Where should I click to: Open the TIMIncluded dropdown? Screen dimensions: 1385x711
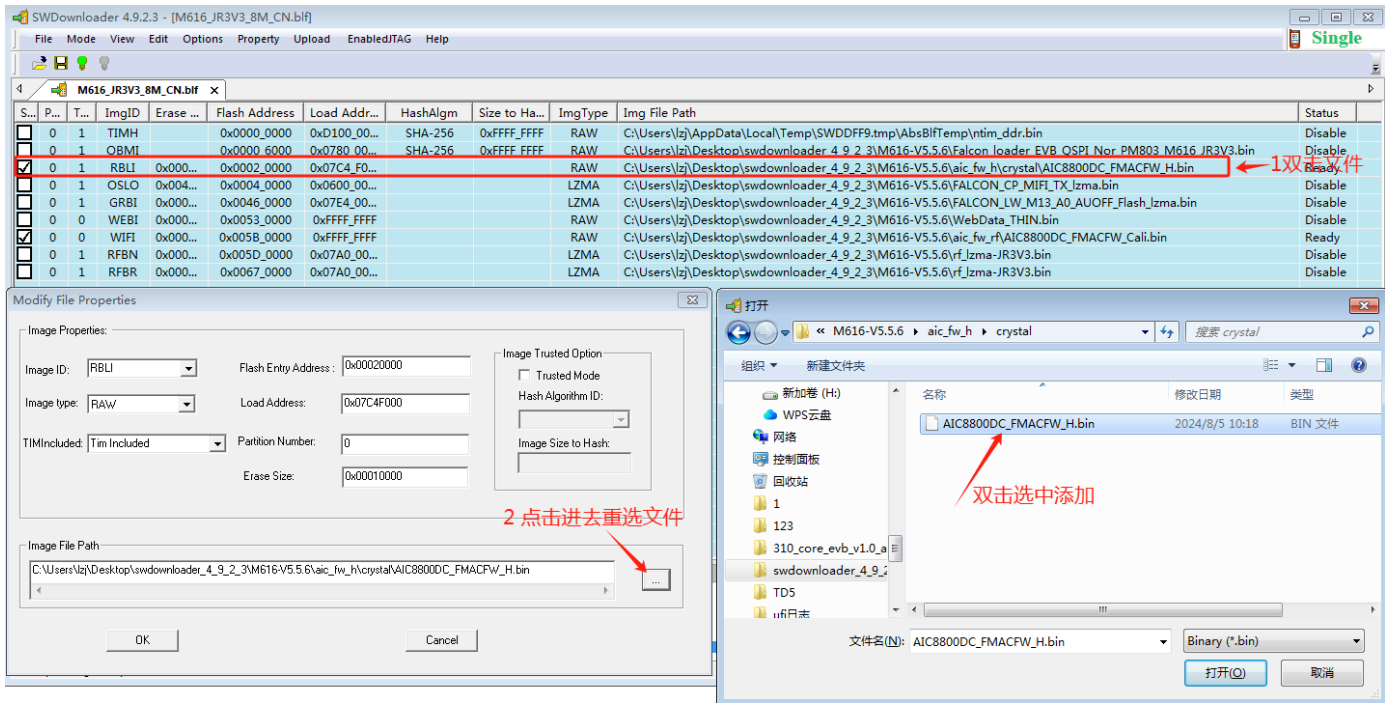218,443
